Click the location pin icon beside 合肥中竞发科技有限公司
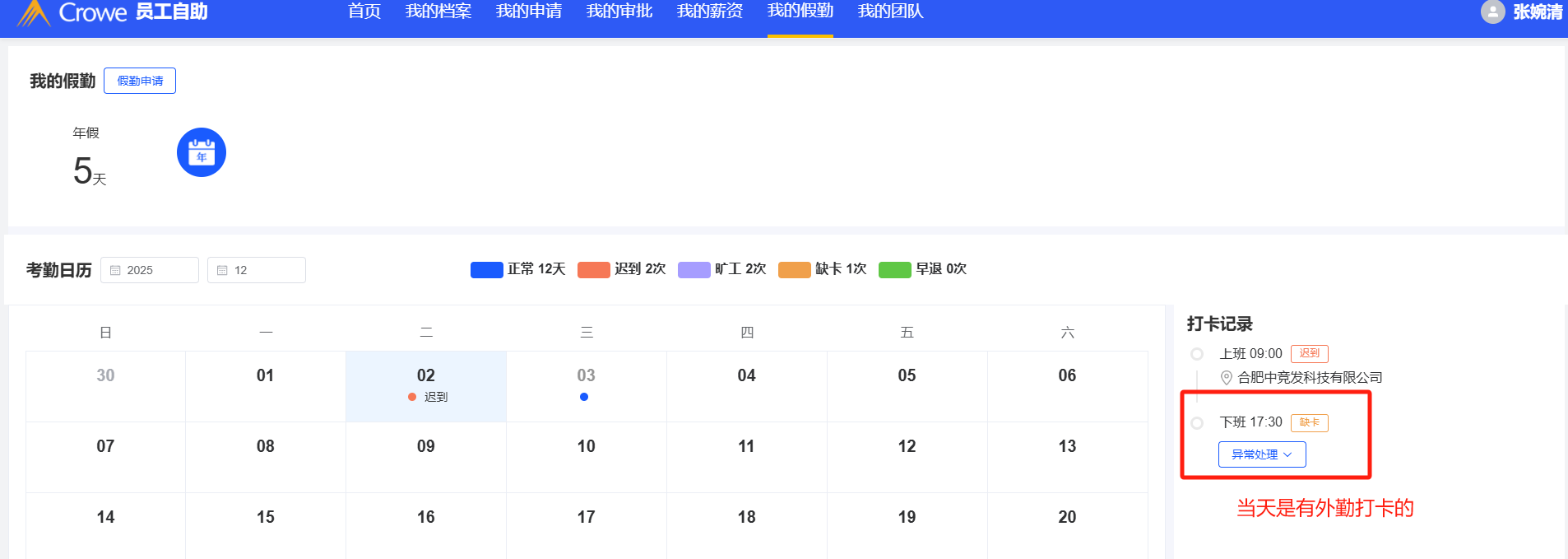The width and height of the screenshot is (1568, 559). [x=1227, y=378]
